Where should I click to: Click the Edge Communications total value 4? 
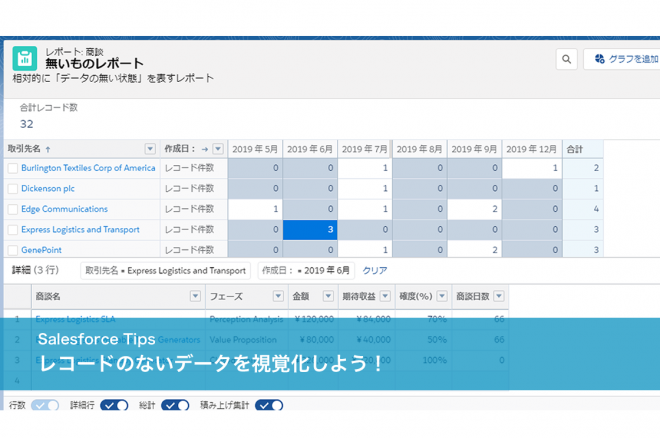[x=583, y=209]
